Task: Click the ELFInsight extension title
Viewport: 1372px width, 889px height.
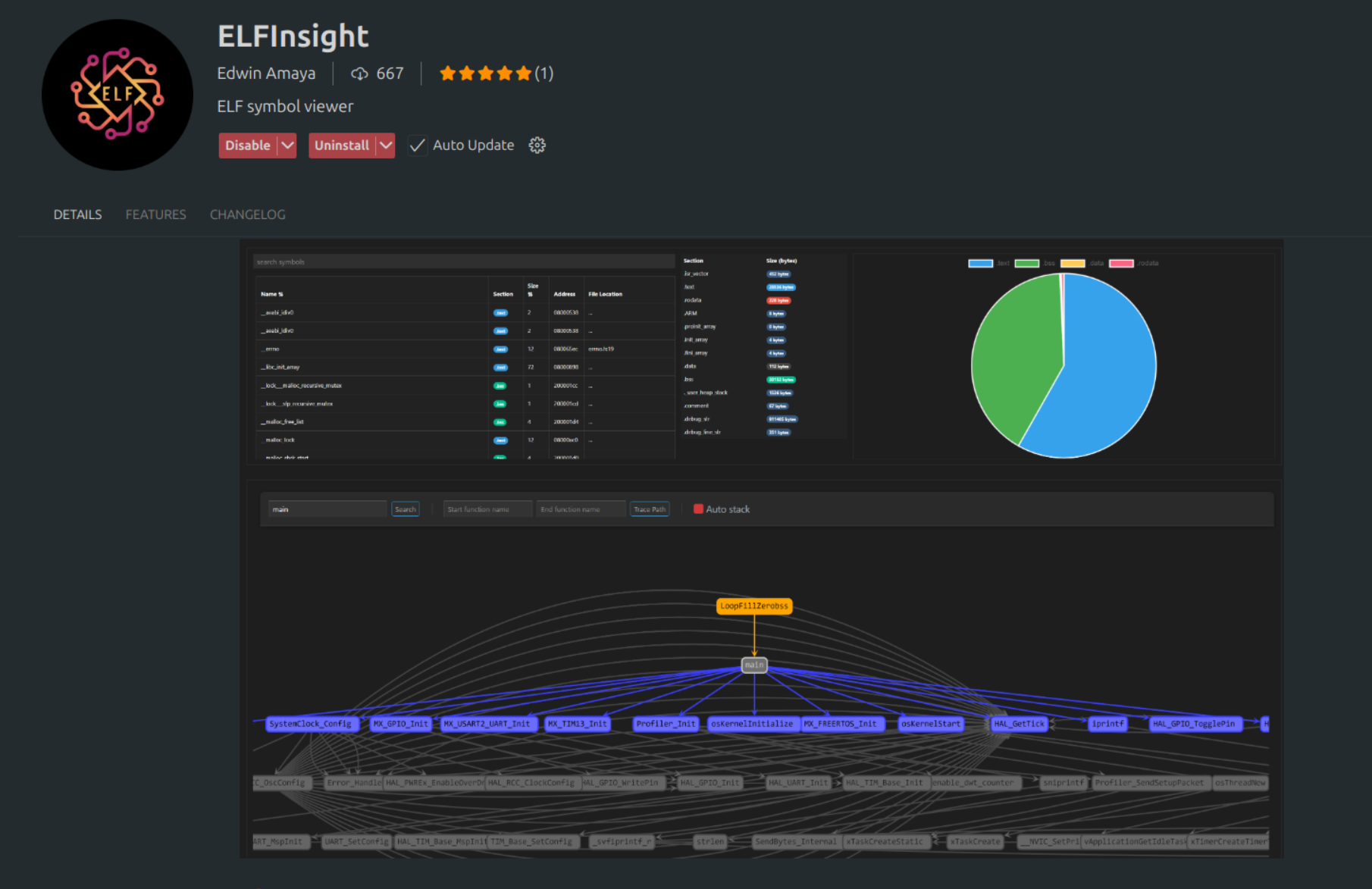Action: coord(293,36)
